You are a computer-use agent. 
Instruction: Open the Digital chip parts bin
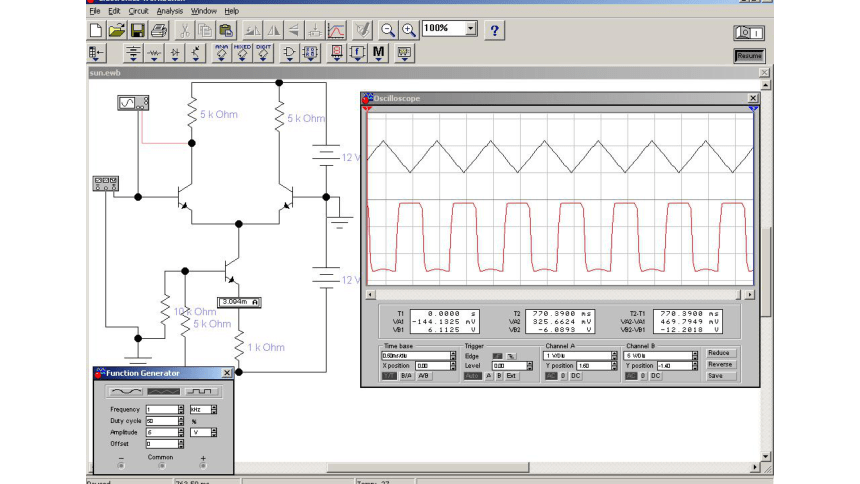click(x=310, y=53)
